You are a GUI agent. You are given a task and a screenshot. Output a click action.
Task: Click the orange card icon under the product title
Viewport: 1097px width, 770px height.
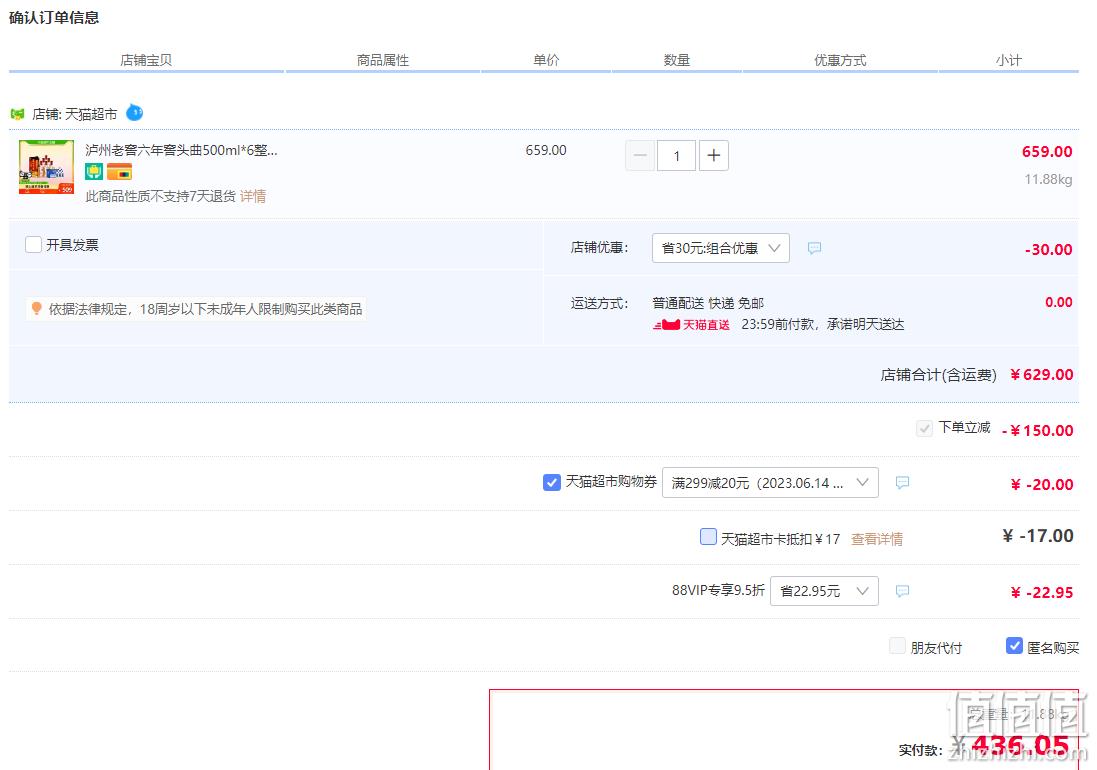119,171
